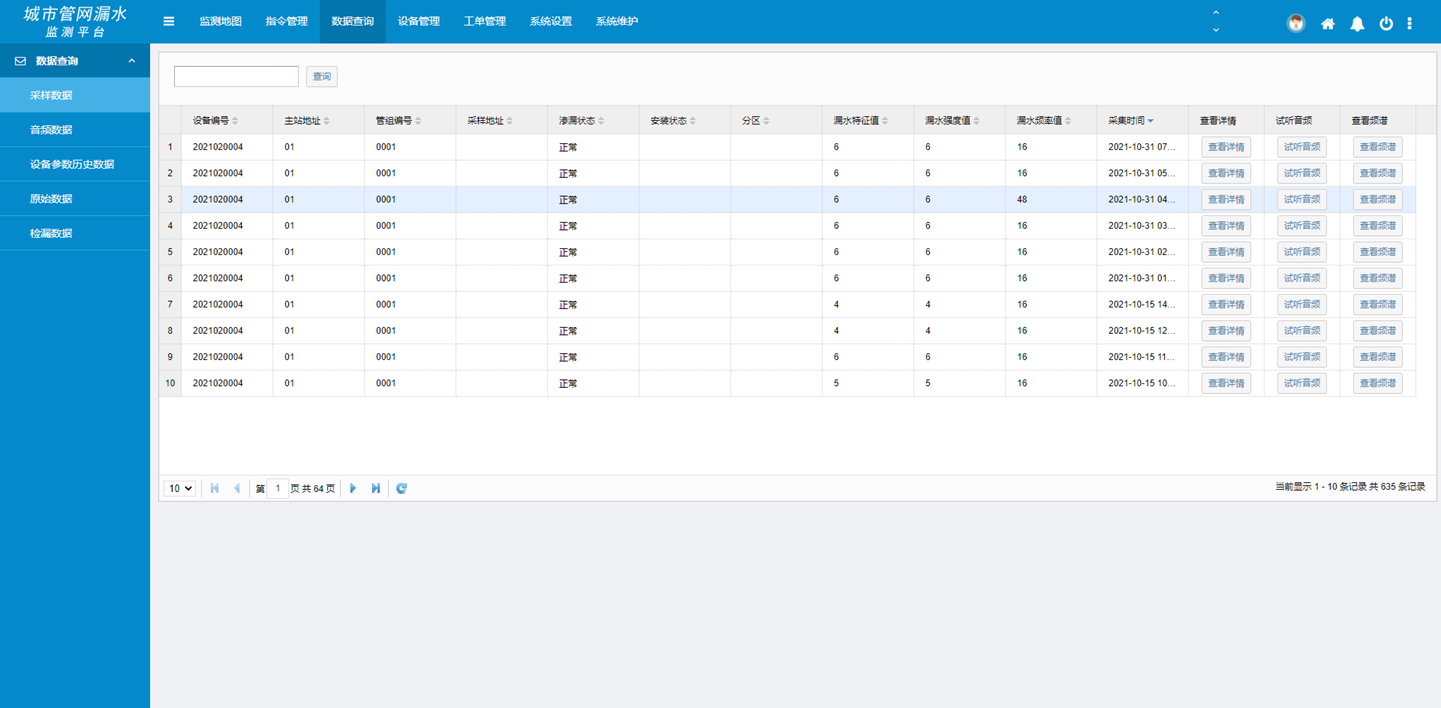Jump to the last page icon
This screenshot has width=1441, height=708.
coord(376,488)
